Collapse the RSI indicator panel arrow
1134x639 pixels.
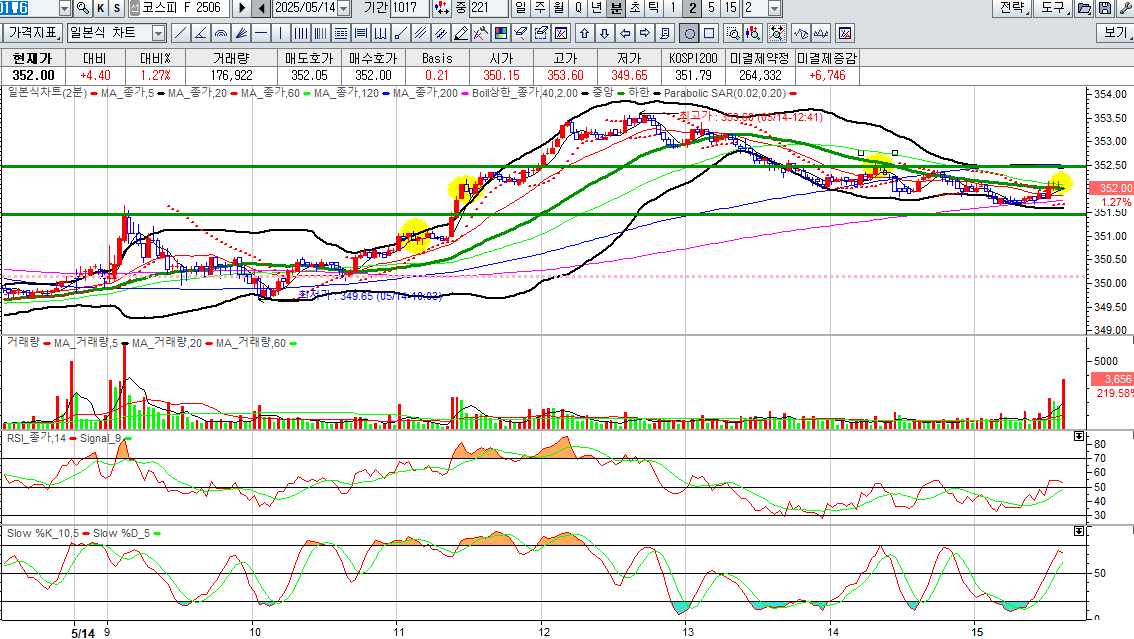point(1079,436)
